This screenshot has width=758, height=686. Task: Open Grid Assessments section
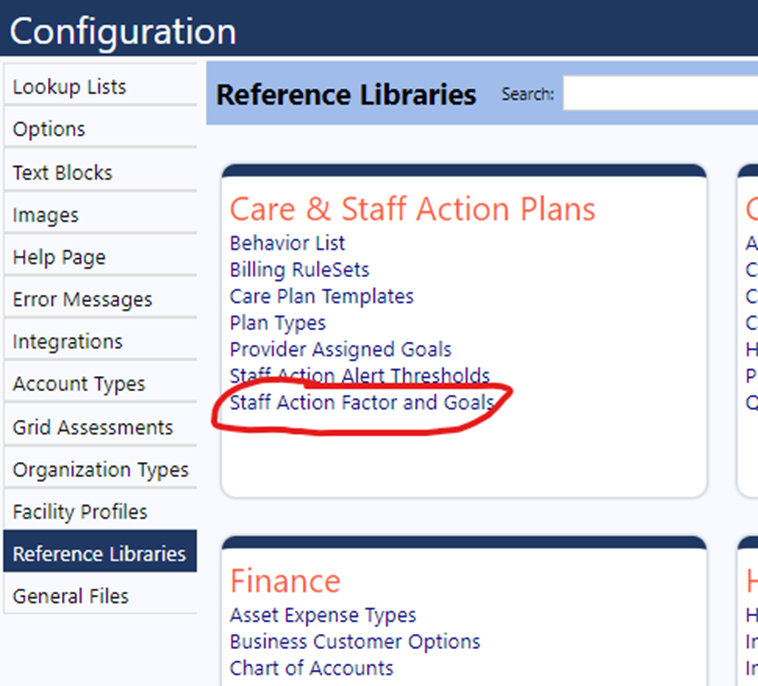coord(100,427)
